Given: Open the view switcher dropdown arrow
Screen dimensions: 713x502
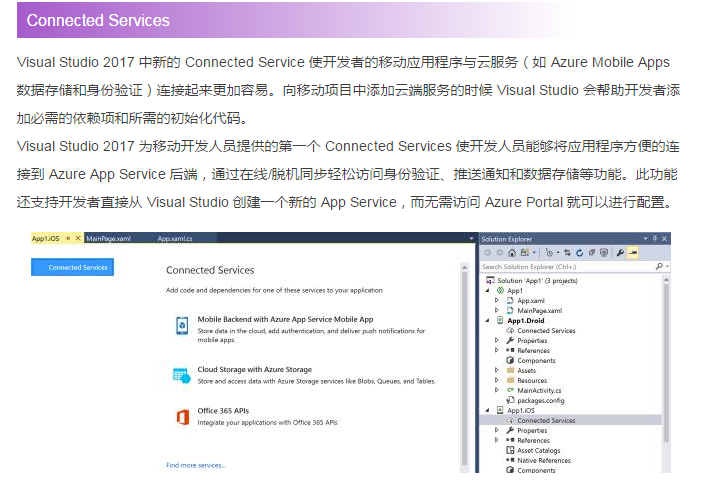Looking at the screenshot, I should pos(534,253).
